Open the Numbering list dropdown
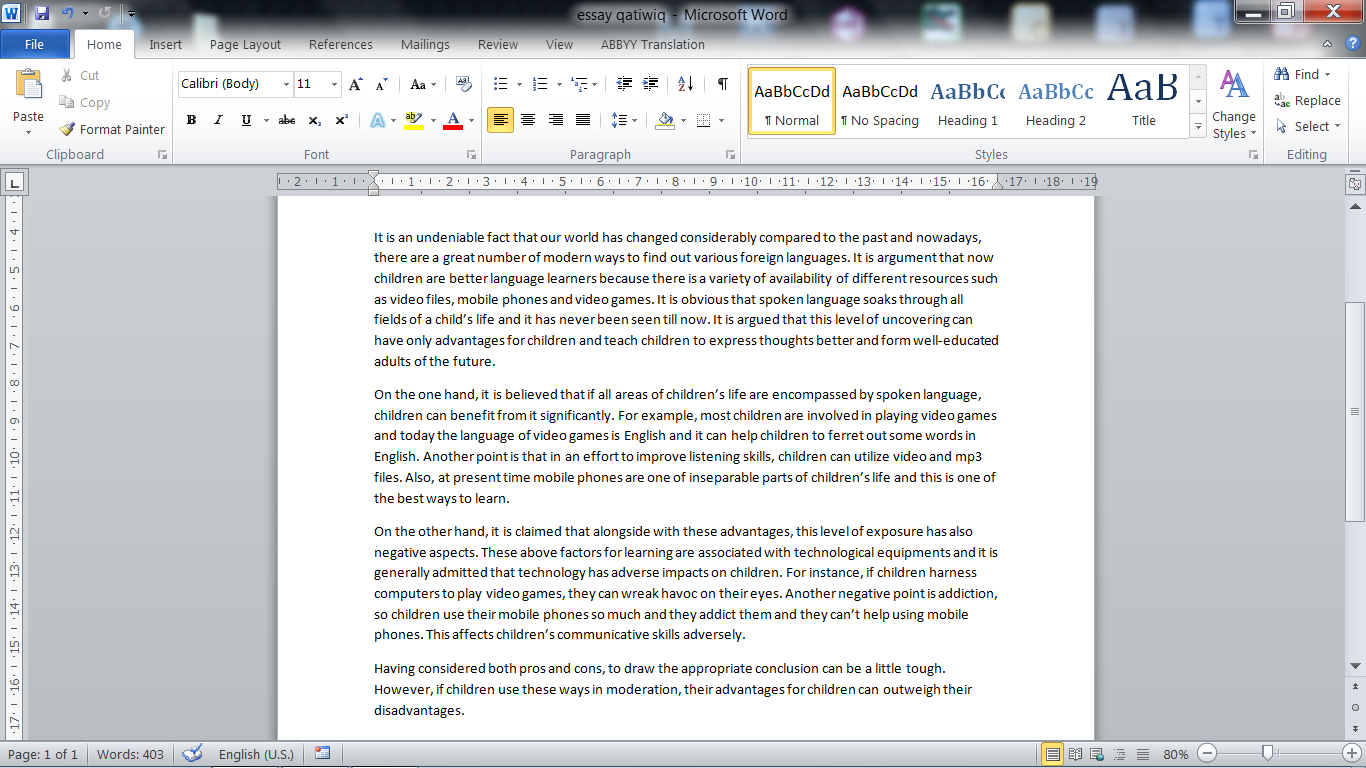 click(559, 84)
